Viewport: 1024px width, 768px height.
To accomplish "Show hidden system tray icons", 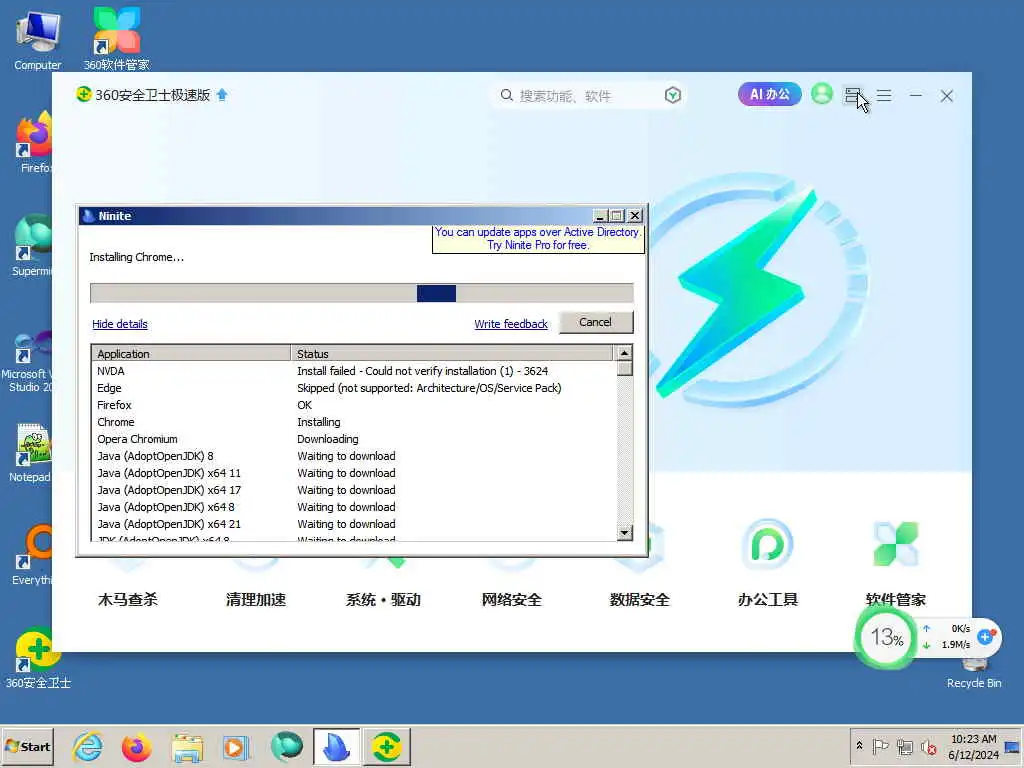I will tap(859, 746).
